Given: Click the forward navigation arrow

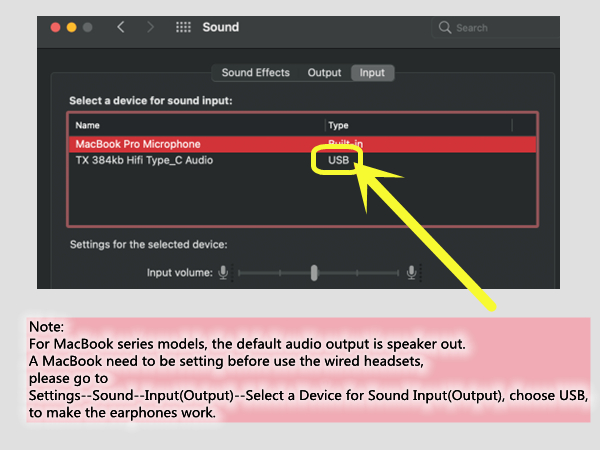Looking at the screenshot, I should [150, 27].
